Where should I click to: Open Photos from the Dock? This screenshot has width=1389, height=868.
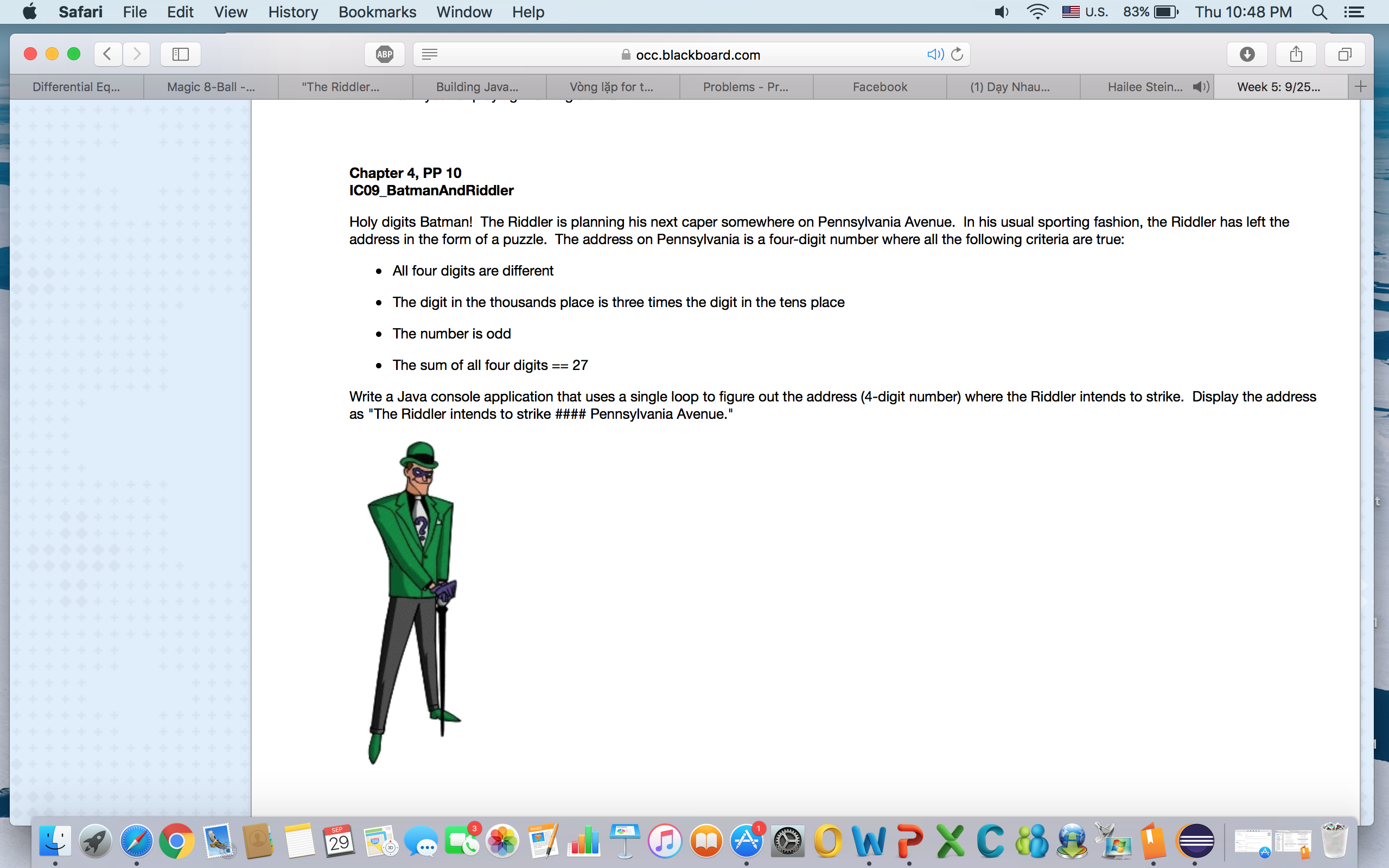click(x=502, y=841)
